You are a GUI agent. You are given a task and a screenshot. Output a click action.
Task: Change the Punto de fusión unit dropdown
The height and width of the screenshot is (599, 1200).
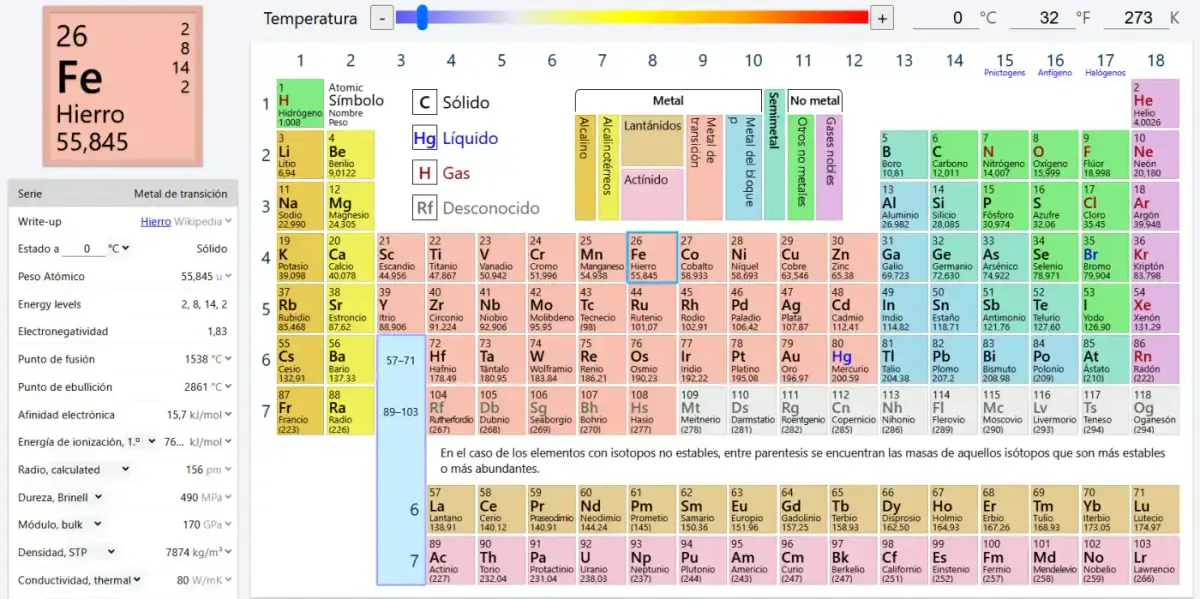point(222,360)
